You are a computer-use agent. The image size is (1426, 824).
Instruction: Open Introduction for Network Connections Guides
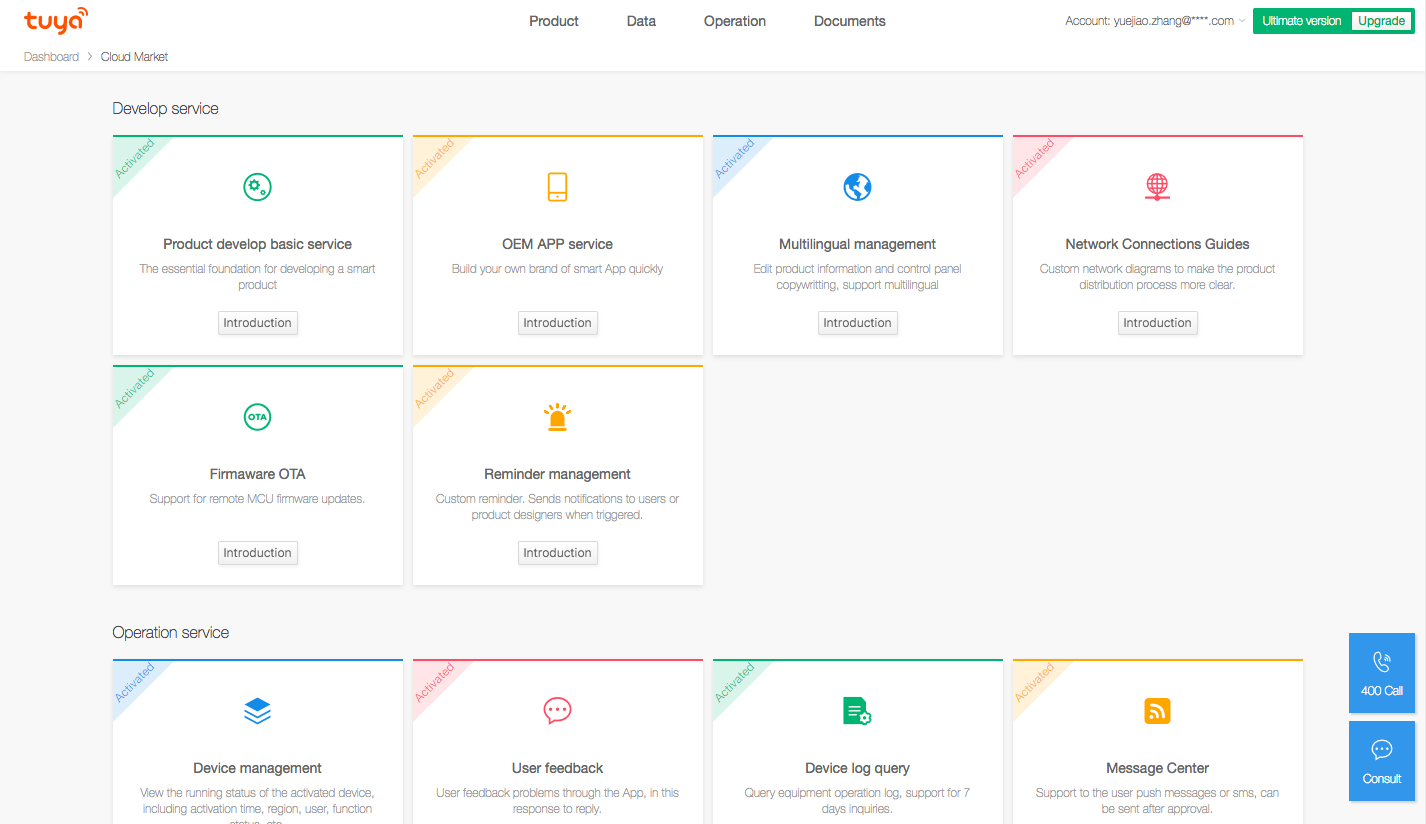tap(1158, 323)
